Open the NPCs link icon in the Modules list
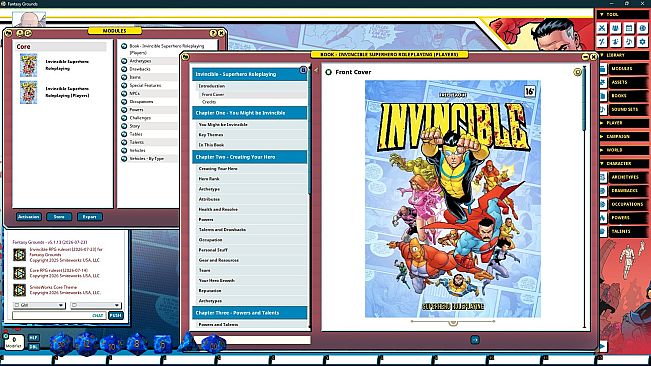Screen dimensions: 651x366 124,93
